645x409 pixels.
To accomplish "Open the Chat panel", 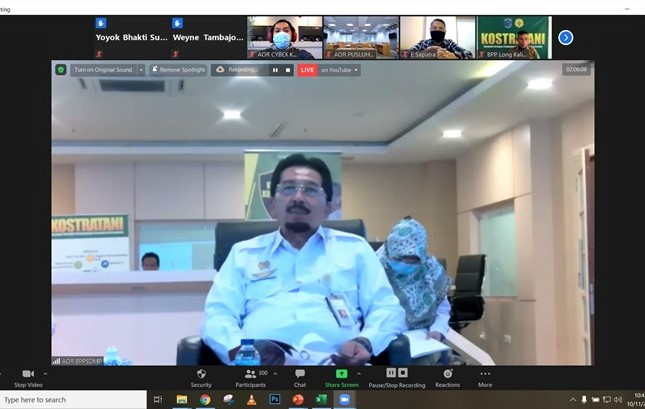I will [300, 378].
